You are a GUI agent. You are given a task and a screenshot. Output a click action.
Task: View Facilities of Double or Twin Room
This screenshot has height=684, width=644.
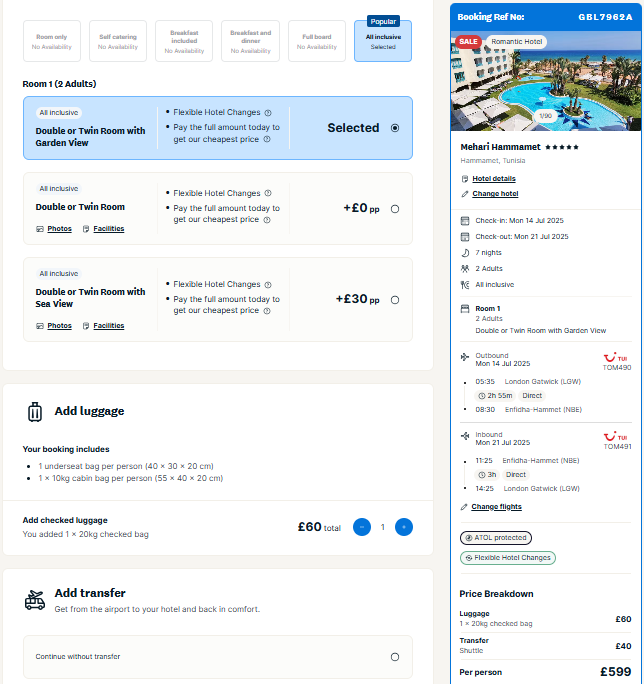click(109, 229)
